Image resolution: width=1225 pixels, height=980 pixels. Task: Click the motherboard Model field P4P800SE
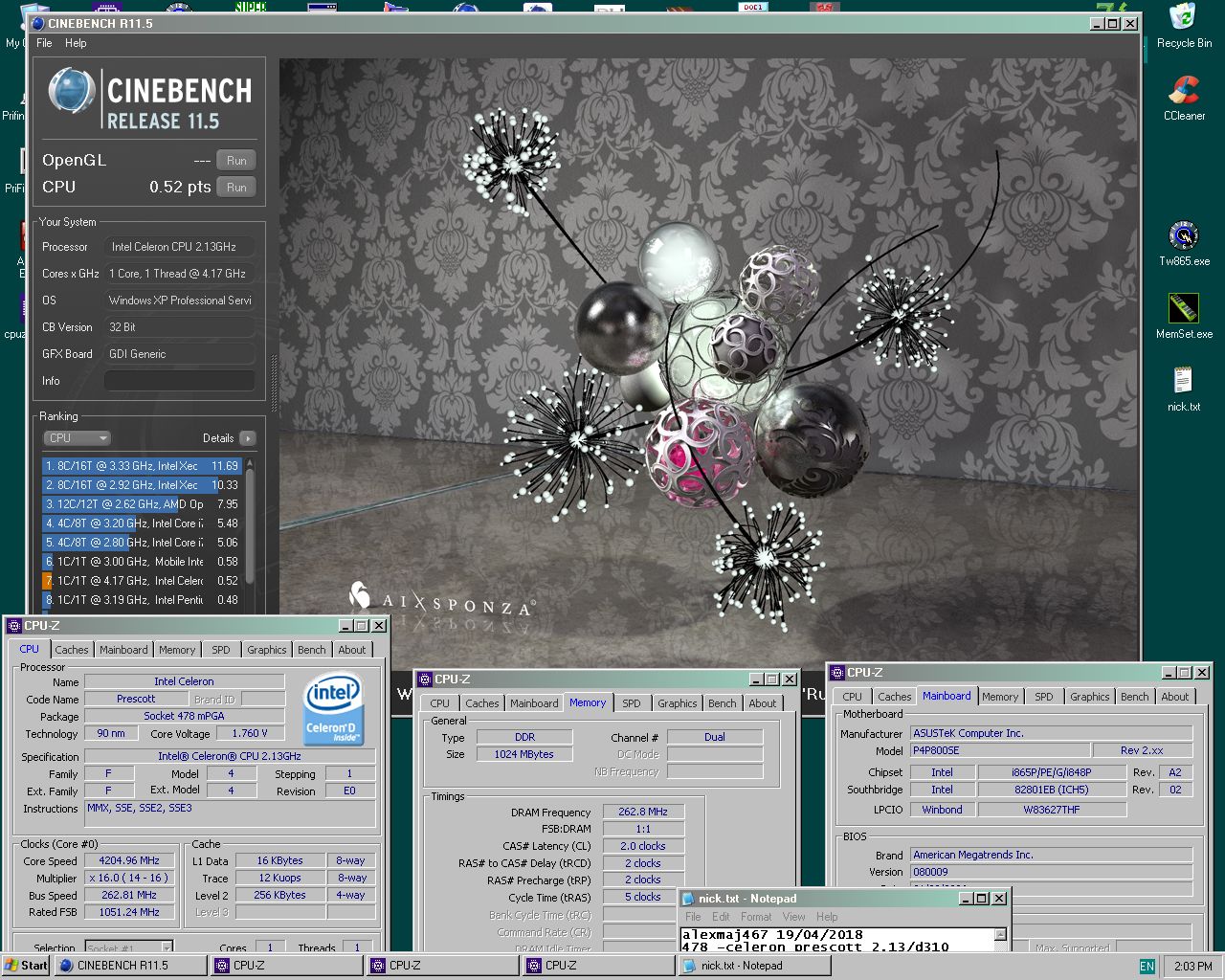[x=999, y=750]
